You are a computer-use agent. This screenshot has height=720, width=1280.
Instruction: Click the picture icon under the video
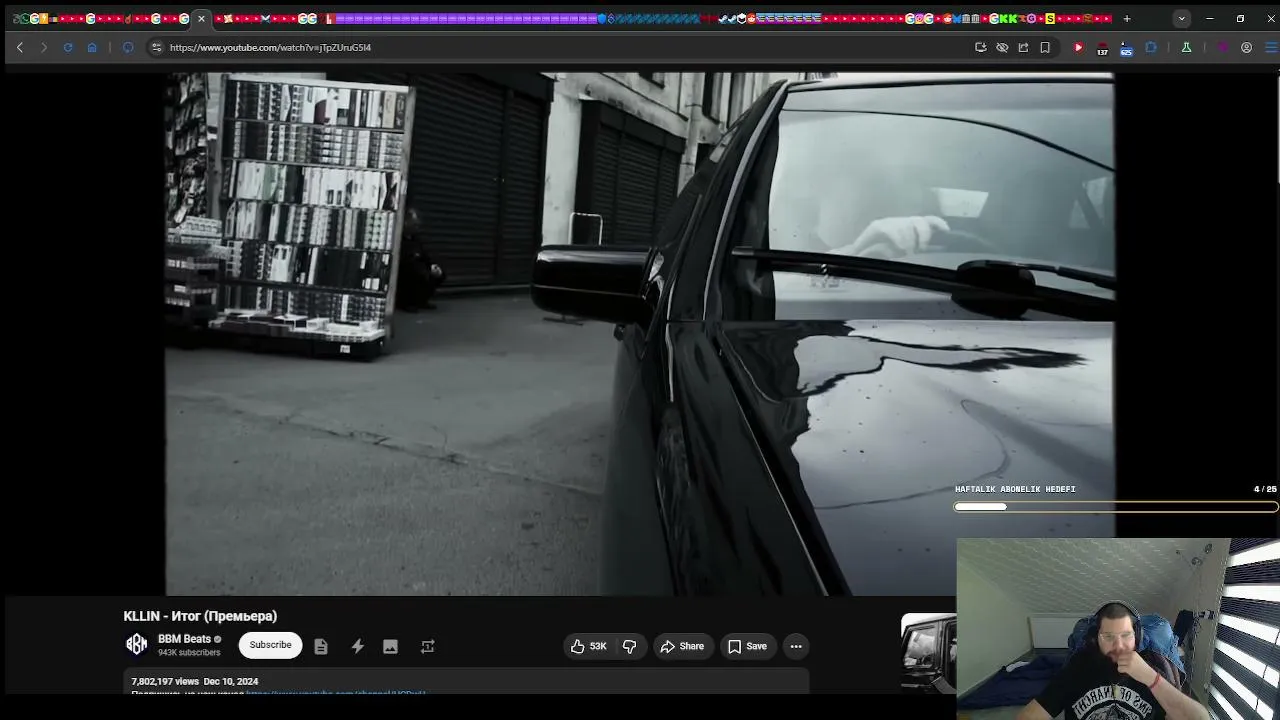pos(390,646)
